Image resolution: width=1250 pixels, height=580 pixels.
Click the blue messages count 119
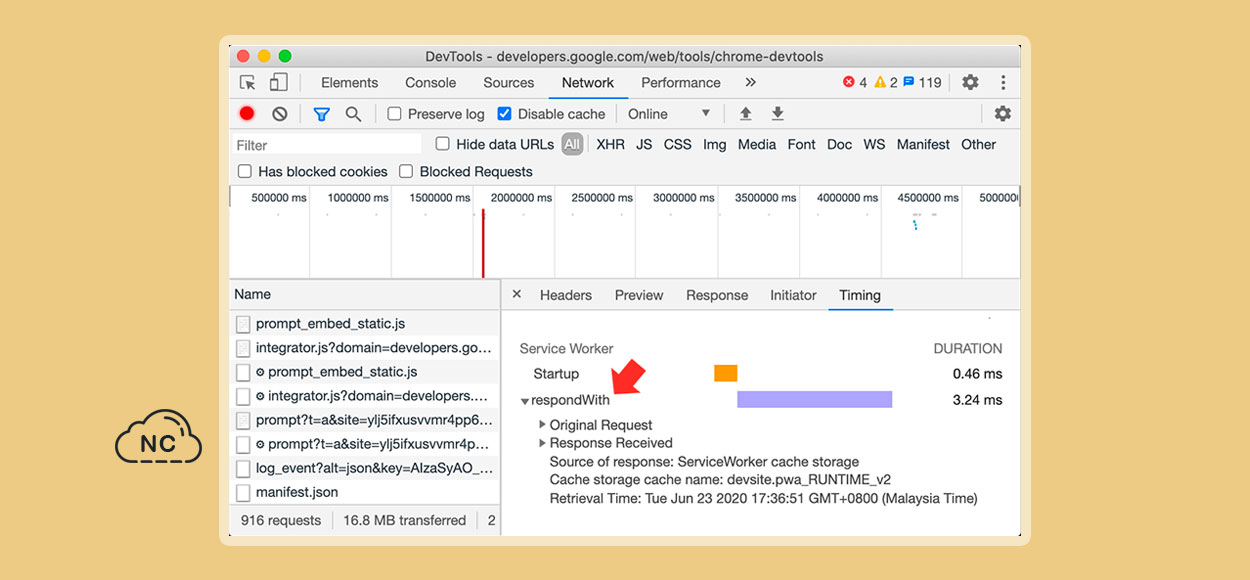(922, 83)
